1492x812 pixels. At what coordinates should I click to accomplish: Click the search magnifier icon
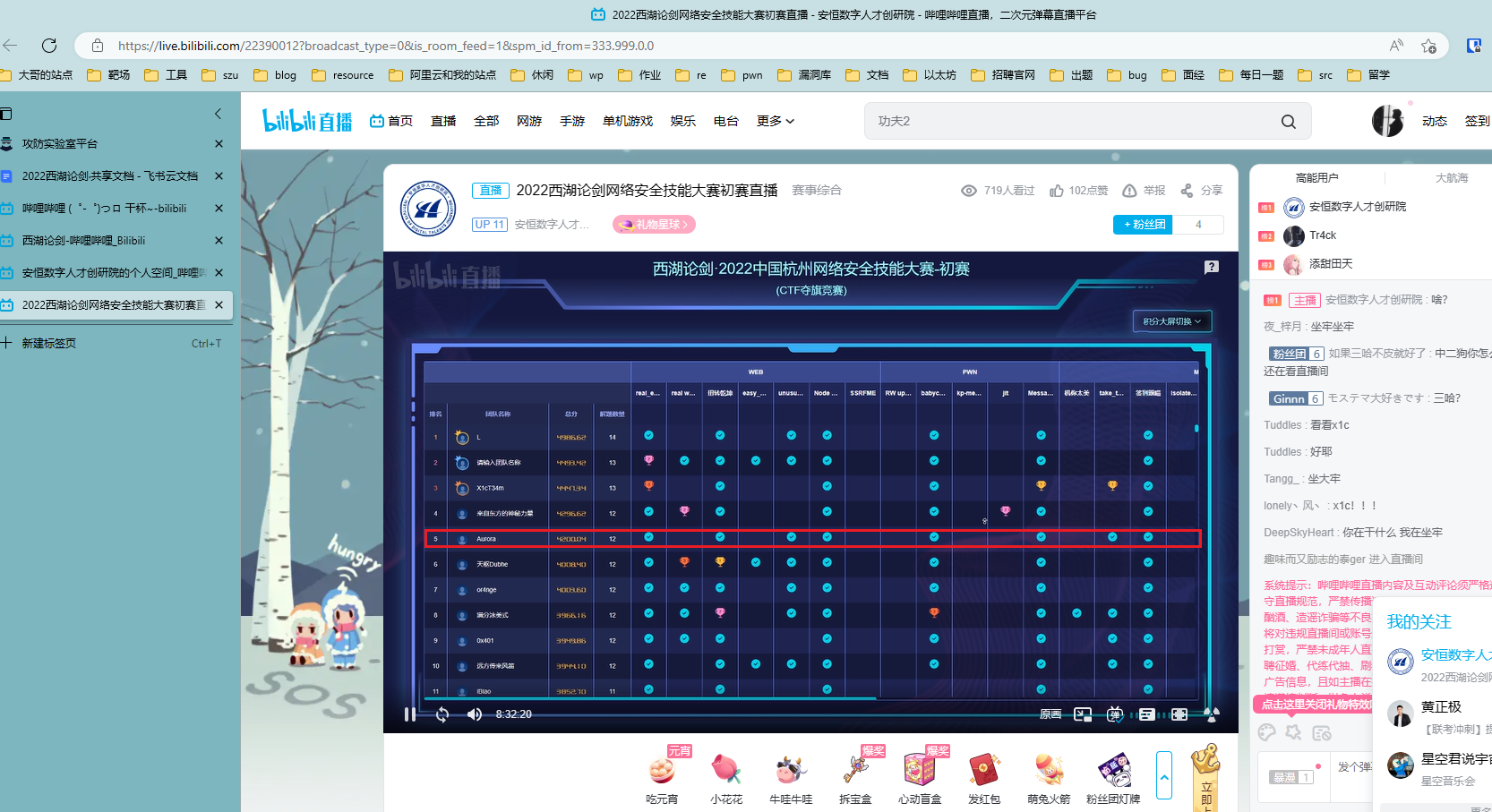(1289, 121)
